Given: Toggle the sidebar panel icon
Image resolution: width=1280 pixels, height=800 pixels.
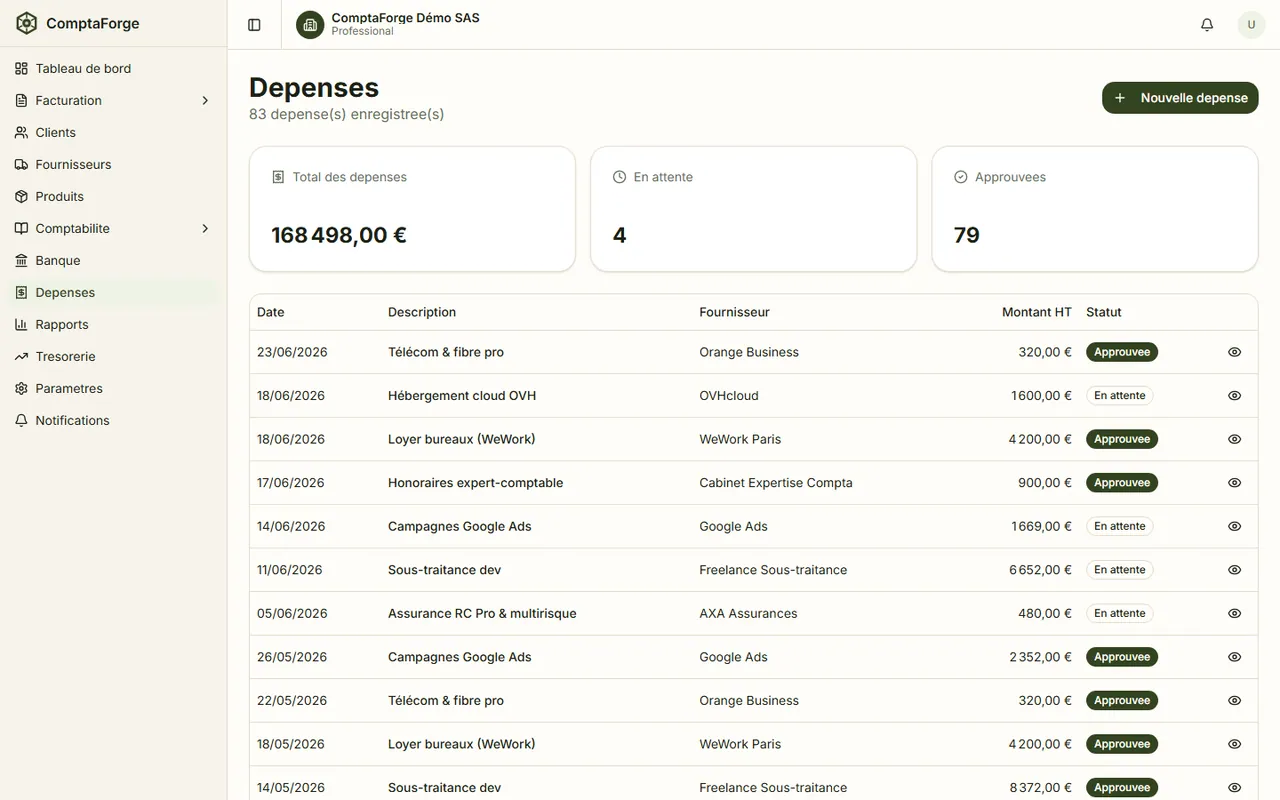Looking at the screenshot, I should 254,24.
